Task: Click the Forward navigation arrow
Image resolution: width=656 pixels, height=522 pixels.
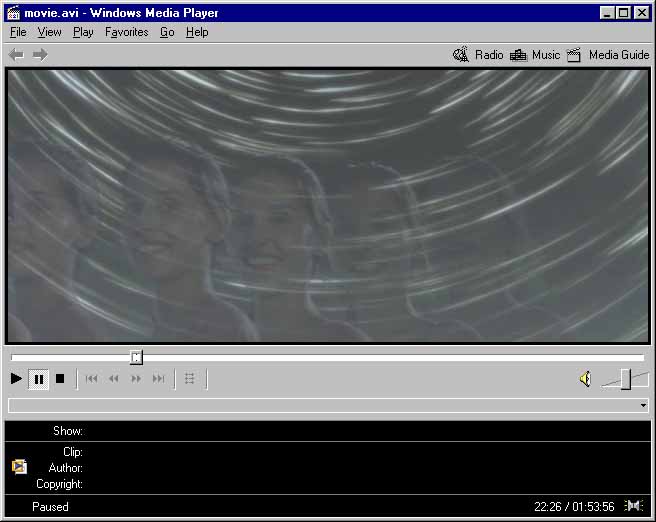Action: coord(40,55)
